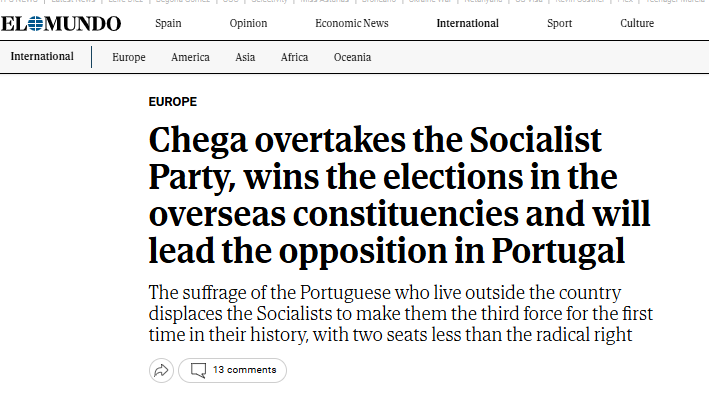
Task: Open the Spain section
Action: coord(168,23)
